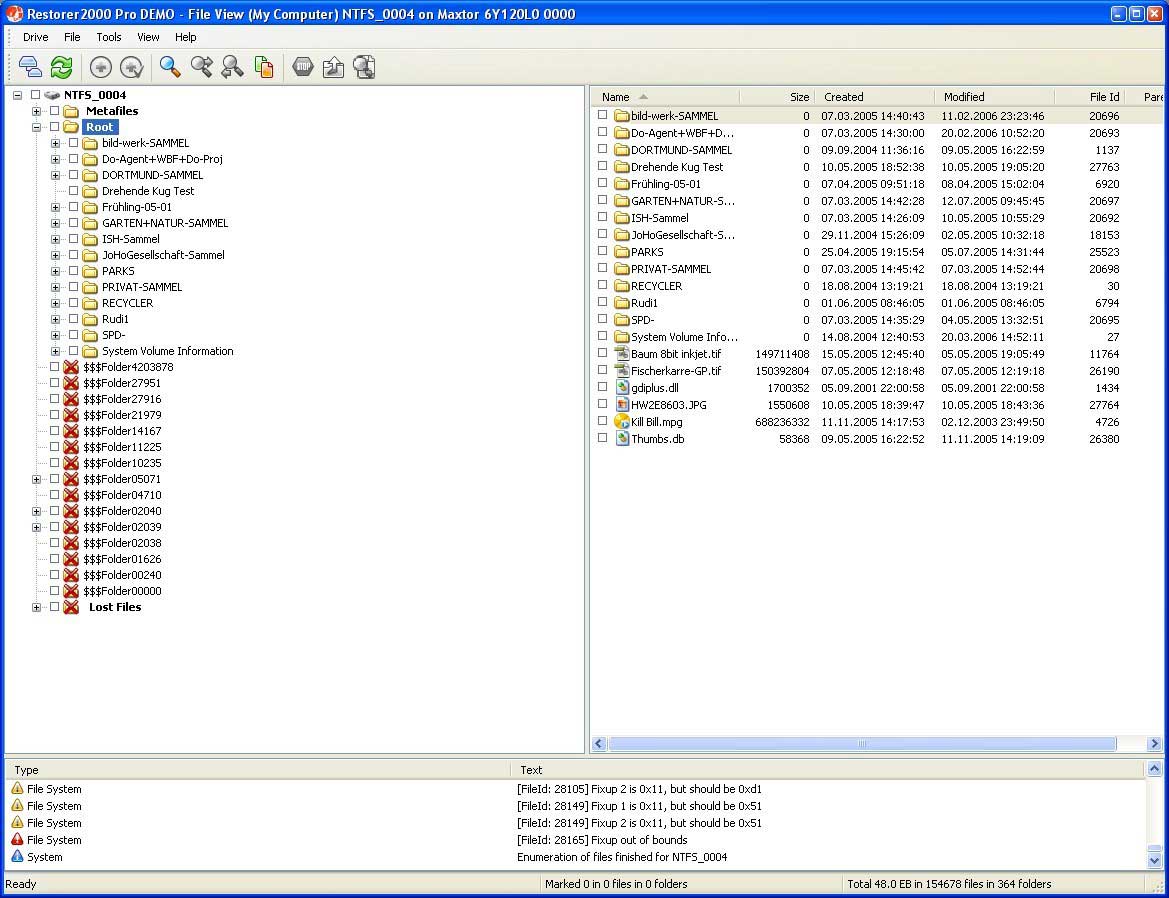Mark Kill Bill.mpg checkbox in file list
The height and width of the screenshot is (898, 1169).
click(602, 421)
